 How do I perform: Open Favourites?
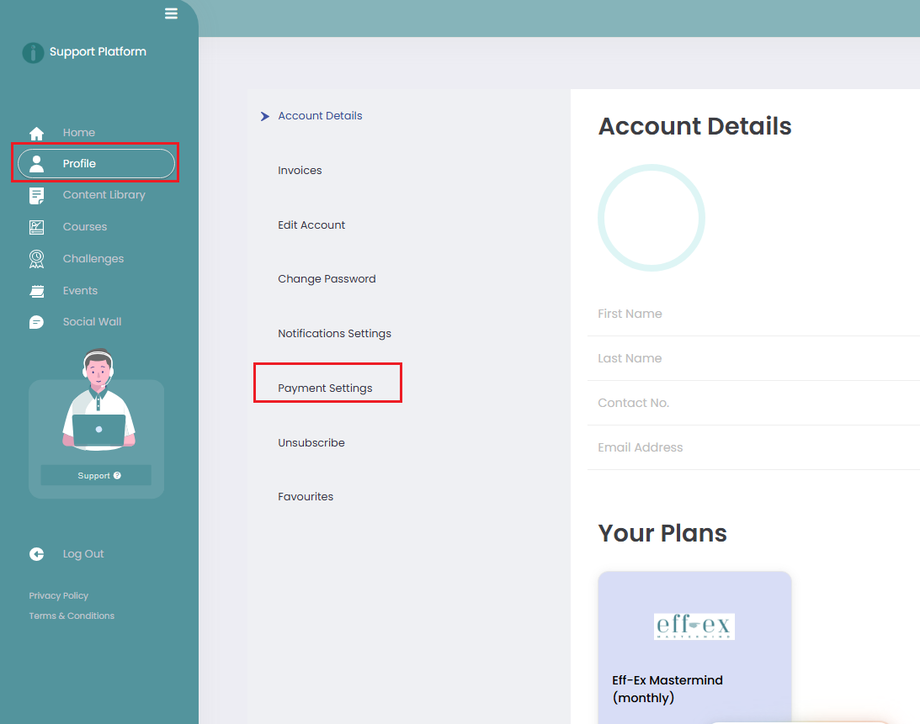click(x=305, y=496)
